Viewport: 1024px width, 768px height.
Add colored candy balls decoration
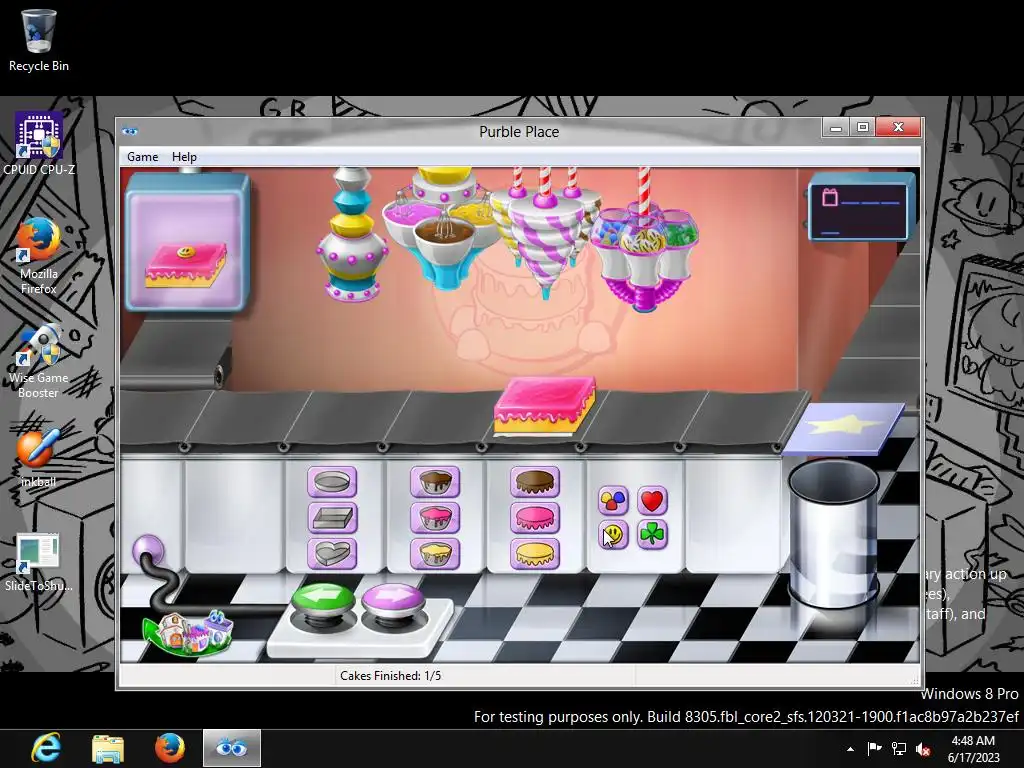[613, 500]
